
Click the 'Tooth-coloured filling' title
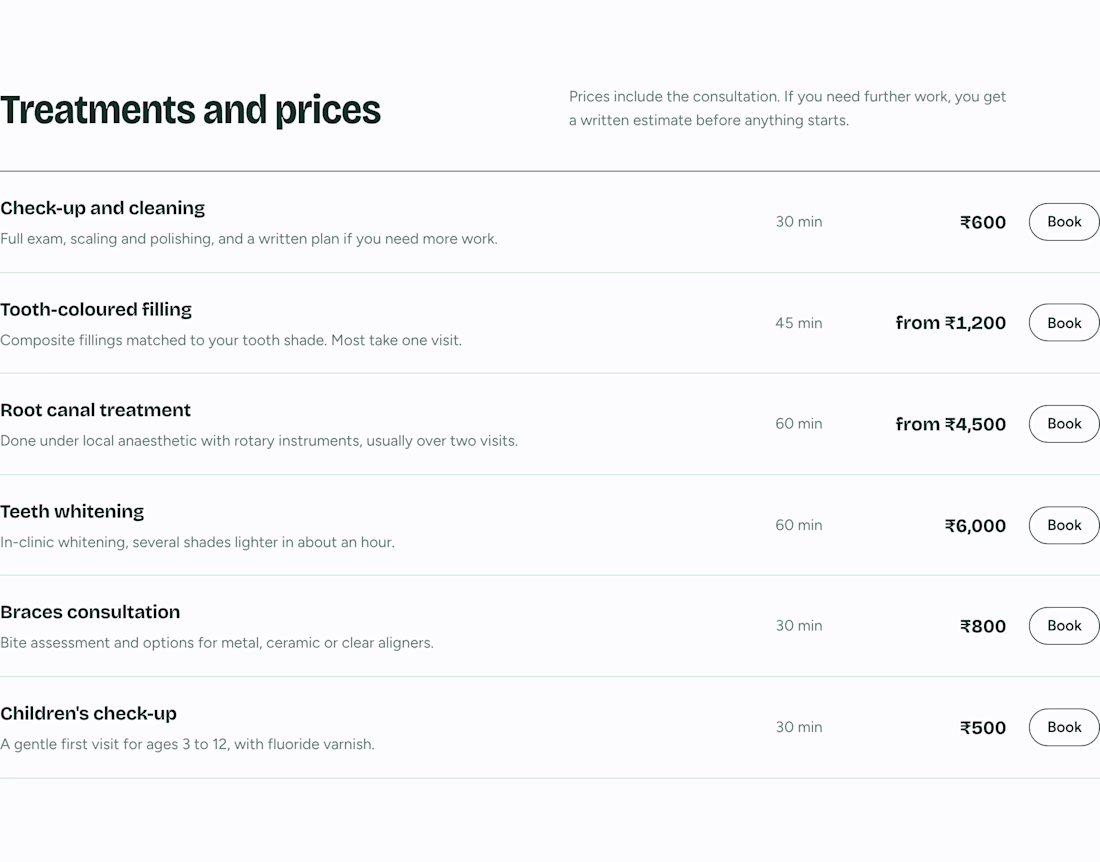tap(96, 309)
